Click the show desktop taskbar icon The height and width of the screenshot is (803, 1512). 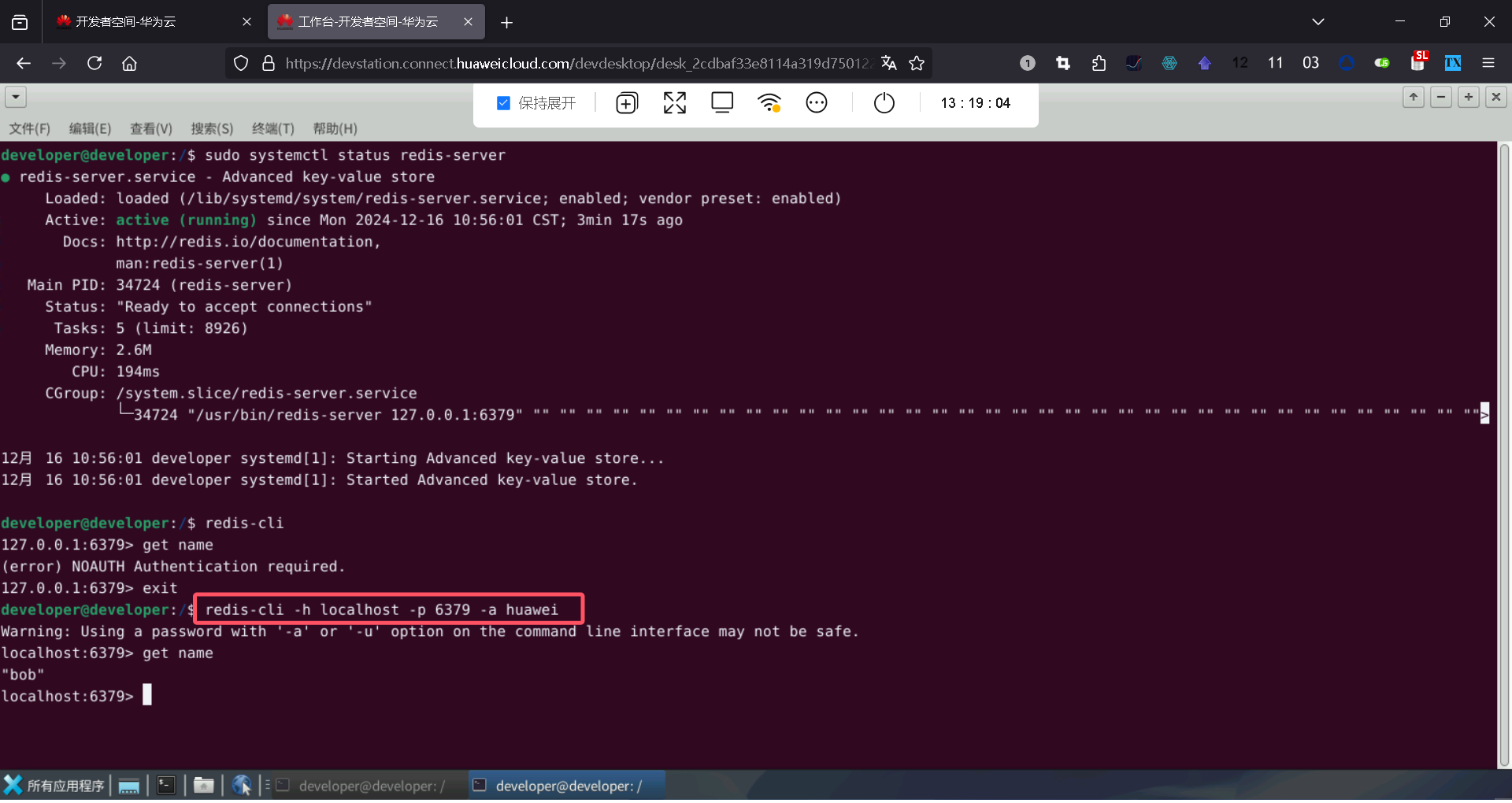pos(129,786)
